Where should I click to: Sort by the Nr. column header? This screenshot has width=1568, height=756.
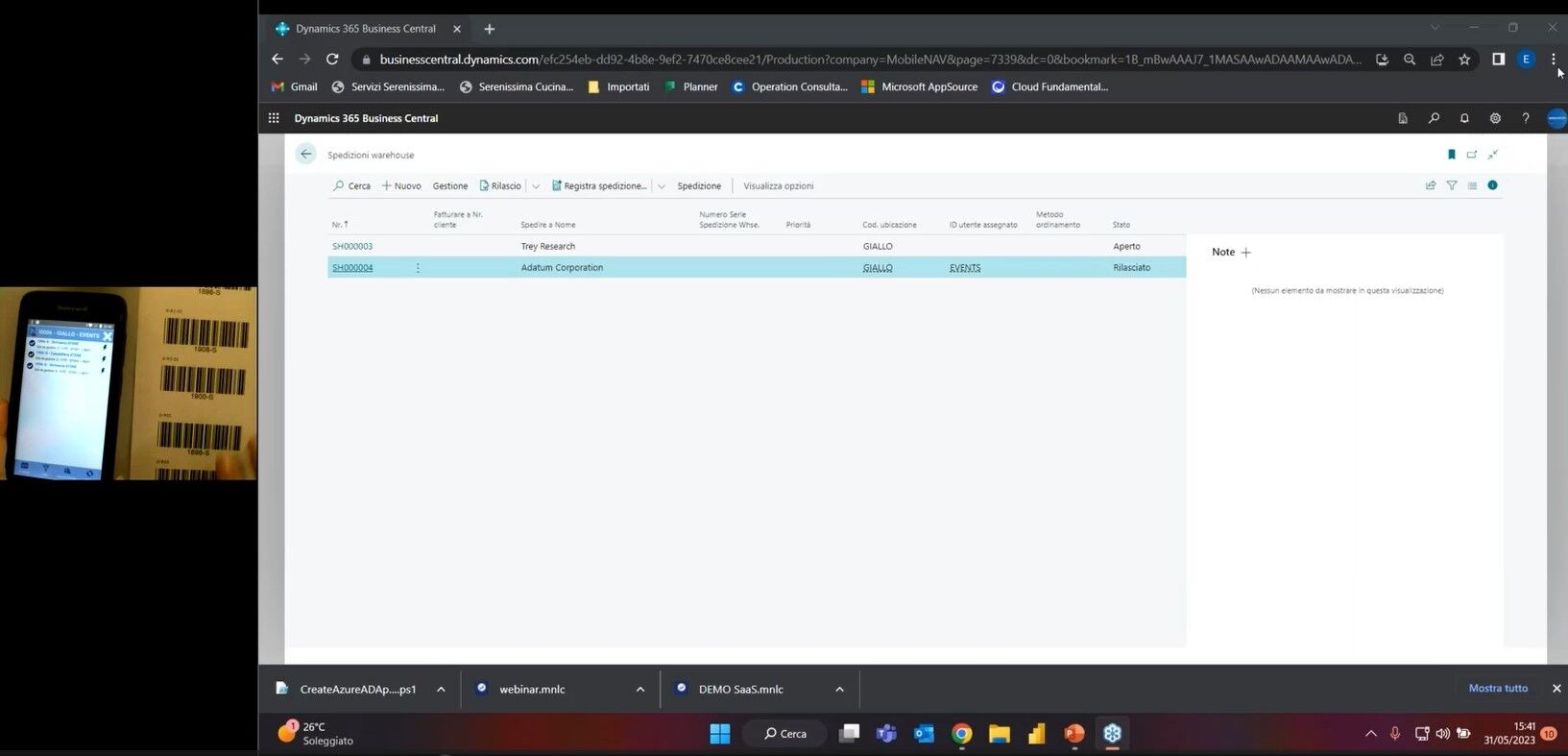coord(340,225)
